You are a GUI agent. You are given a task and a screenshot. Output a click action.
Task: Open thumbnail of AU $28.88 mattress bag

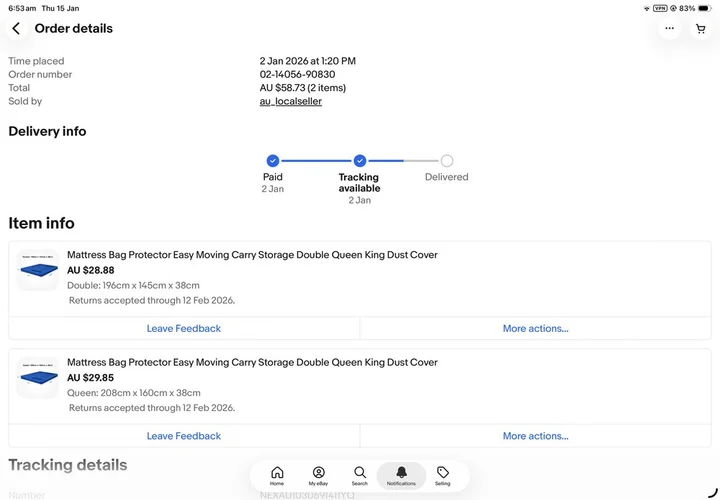click(38, 270)
